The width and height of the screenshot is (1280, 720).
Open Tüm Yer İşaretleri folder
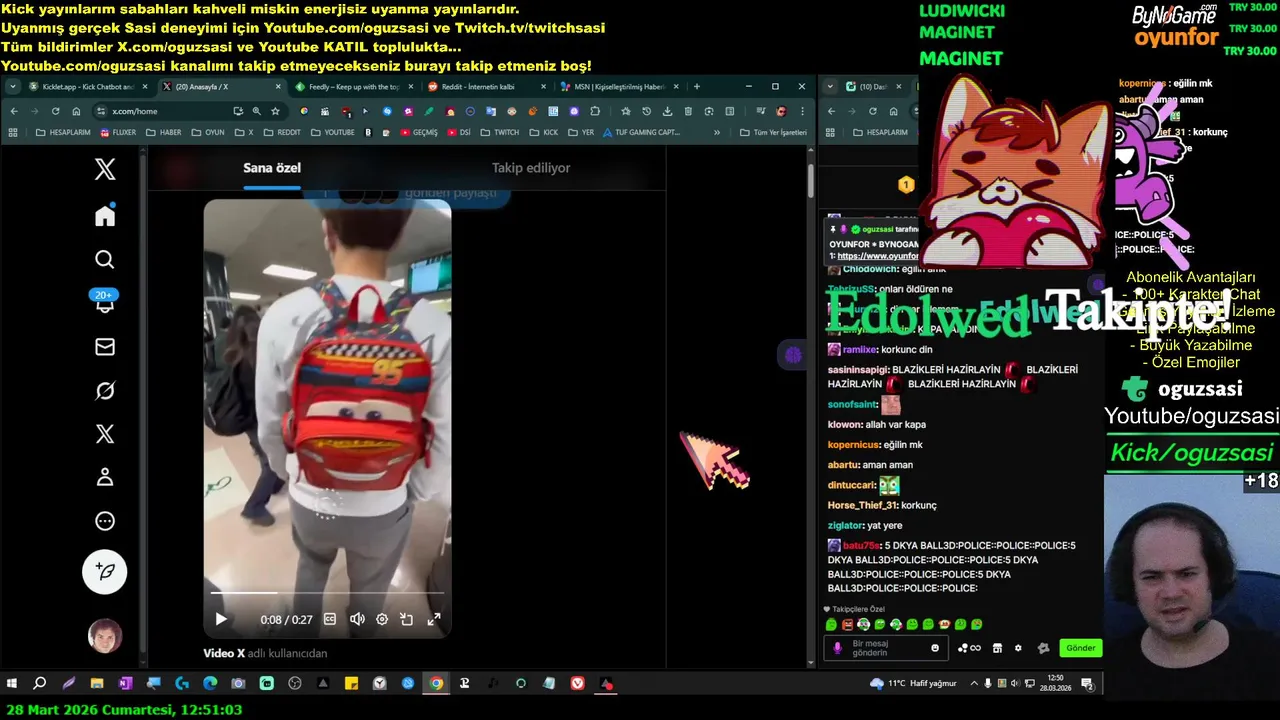point(774,132)
